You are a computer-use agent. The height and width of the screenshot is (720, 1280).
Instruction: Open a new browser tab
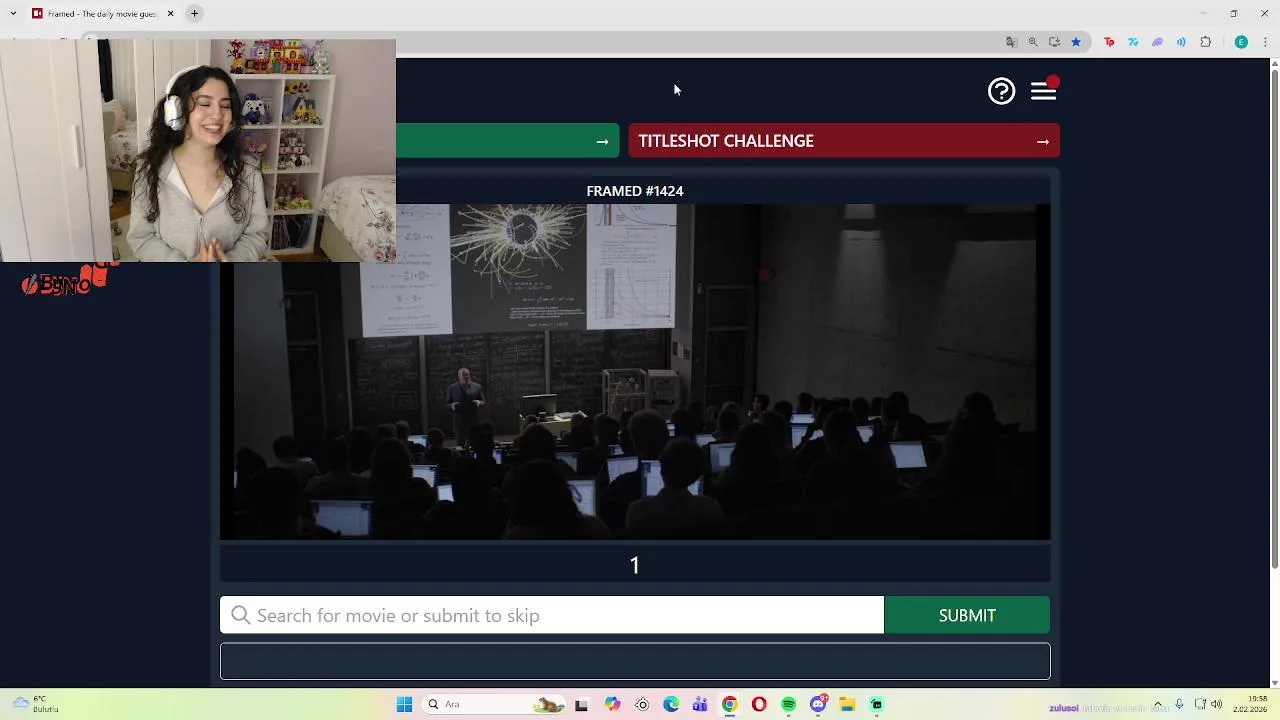[x=195, y=13]
